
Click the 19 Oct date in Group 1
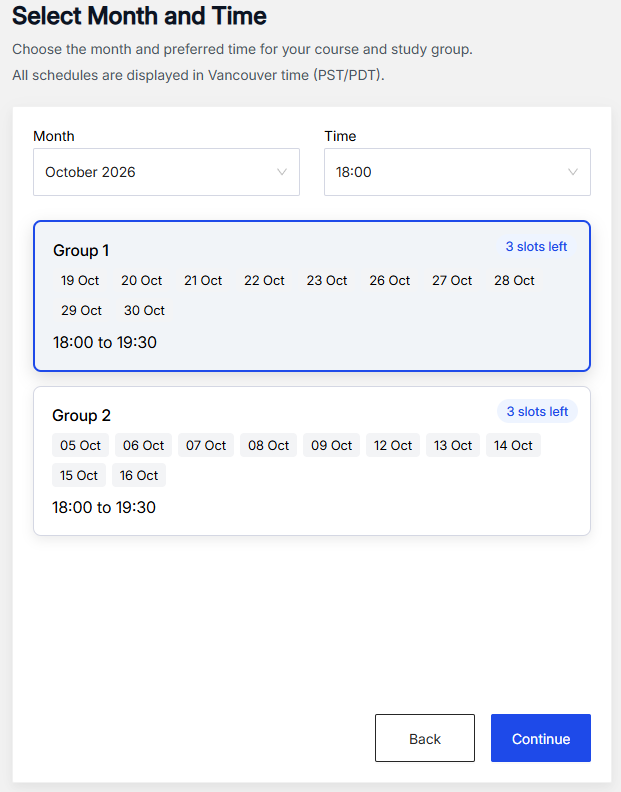(x=80, y=280)
